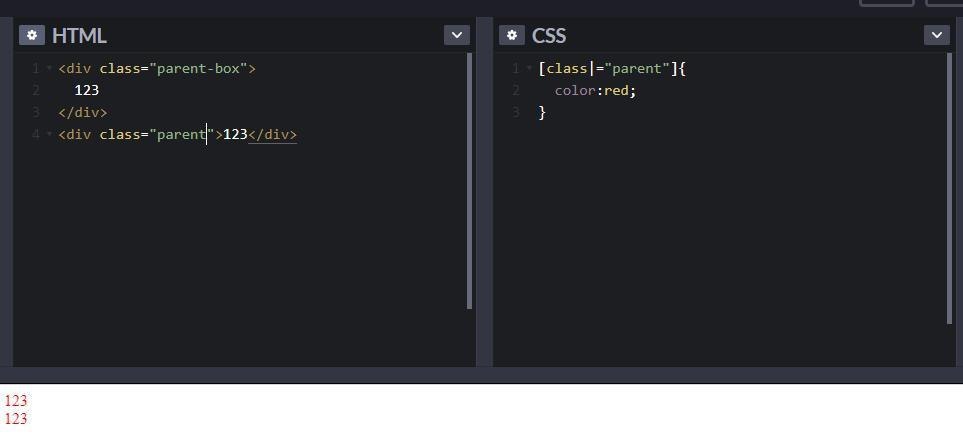Click line number 3 in HTML gutter
963x438 pixels.
point(37,113)
